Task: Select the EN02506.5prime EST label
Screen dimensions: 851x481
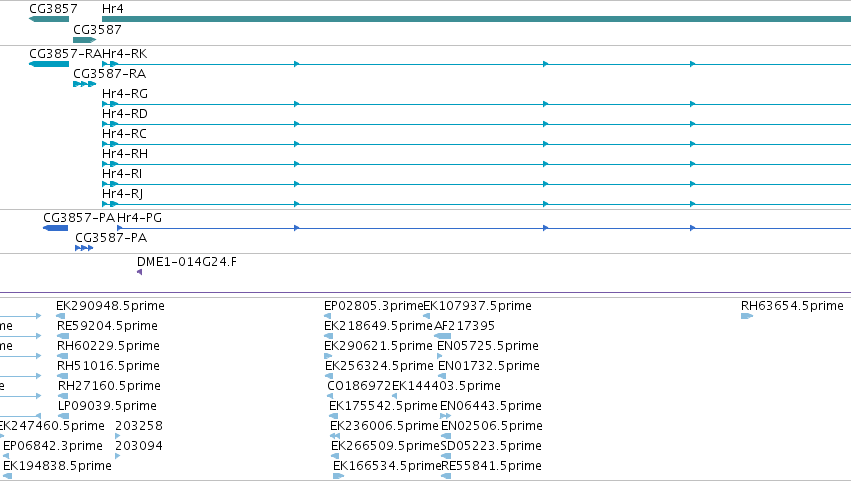Action: (x=492, y=426)
